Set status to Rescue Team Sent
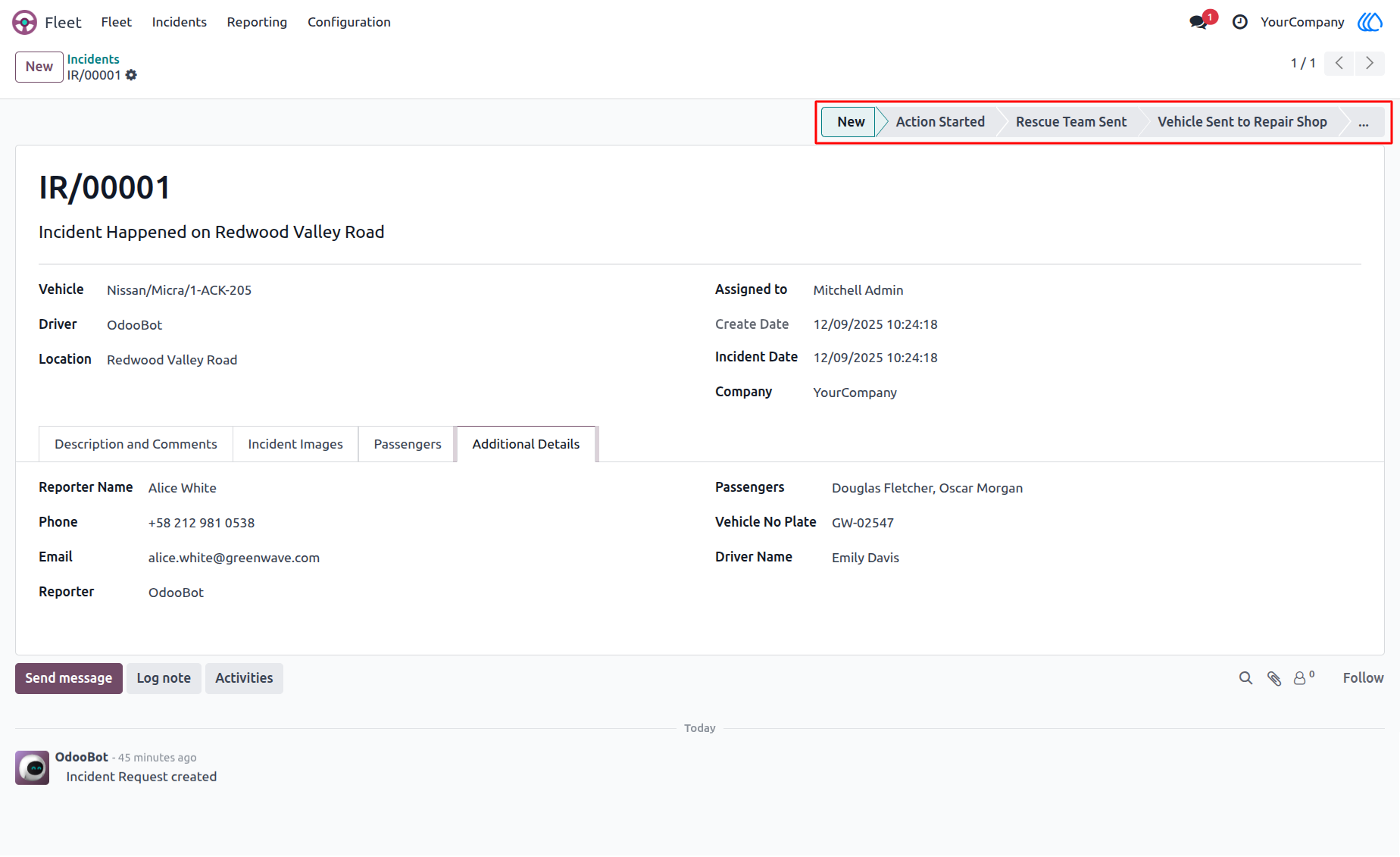Image resolution: width=1400 pixels, height=857 pixels. [x=1071, y=122]
